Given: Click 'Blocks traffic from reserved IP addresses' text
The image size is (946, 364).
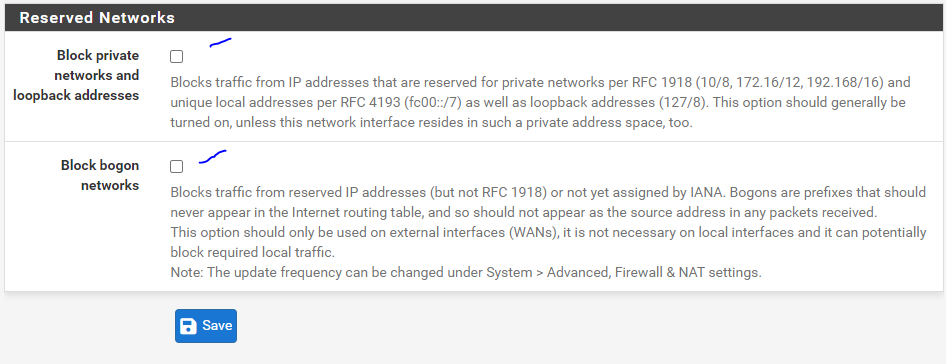Looking at the screenshot, I should point(298,193).
